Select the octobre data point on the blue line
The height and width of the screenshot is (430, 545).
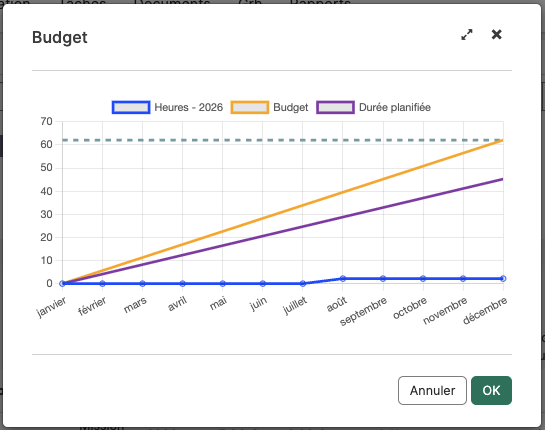tap(423, 278)
